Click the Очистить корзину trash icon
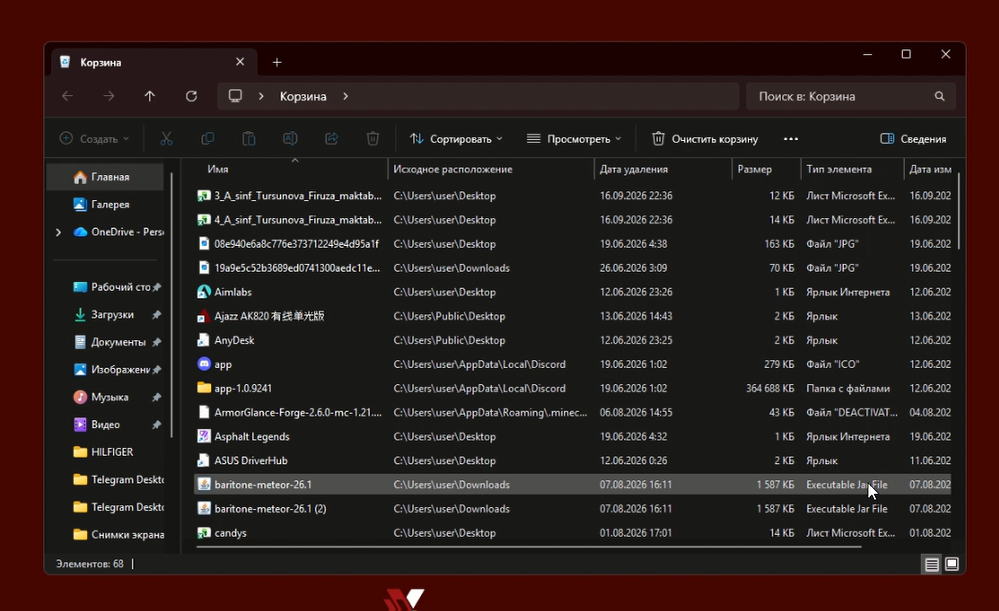 coord(658,138)
